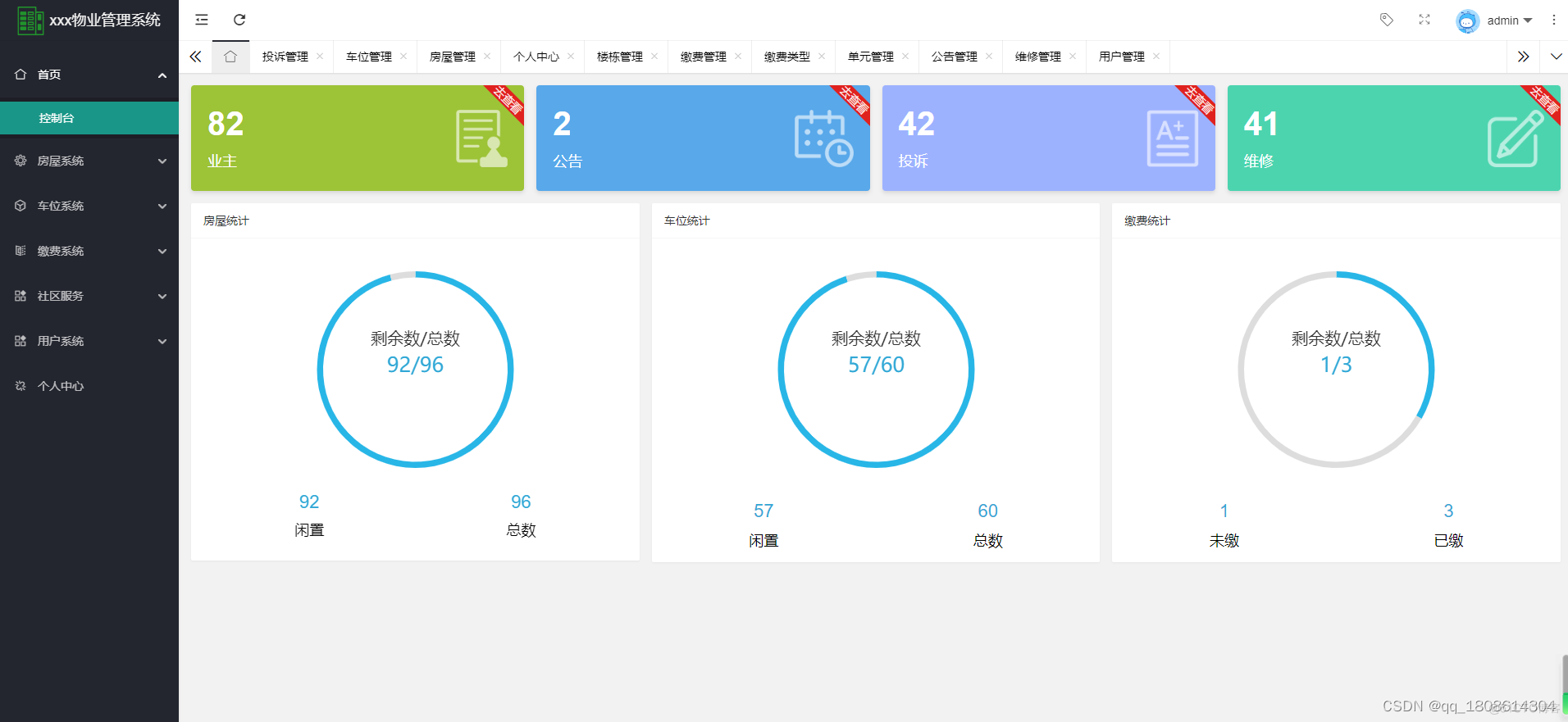
Task: Click the xxx物业管理系统 title
Action: pos(105,20)
